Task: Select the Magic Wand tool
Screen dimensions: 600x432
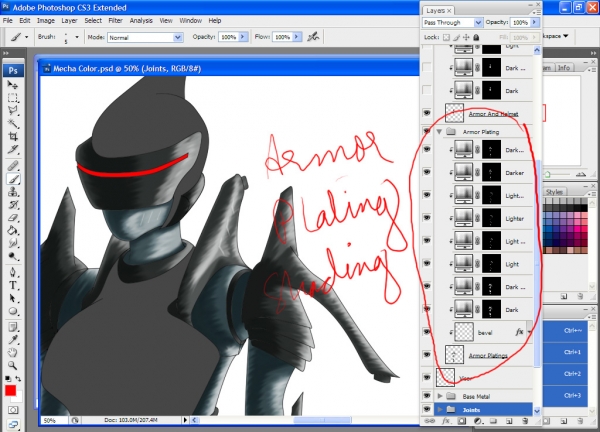Action: [x=13, y=123]
